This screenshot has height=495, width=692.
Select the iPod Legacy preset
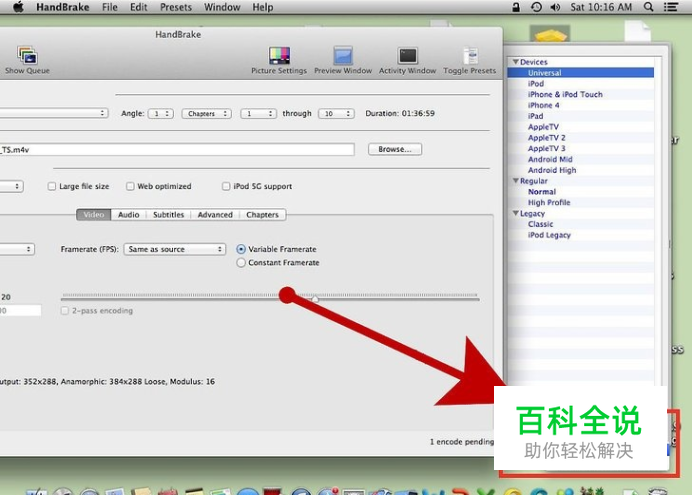(581, 235)
